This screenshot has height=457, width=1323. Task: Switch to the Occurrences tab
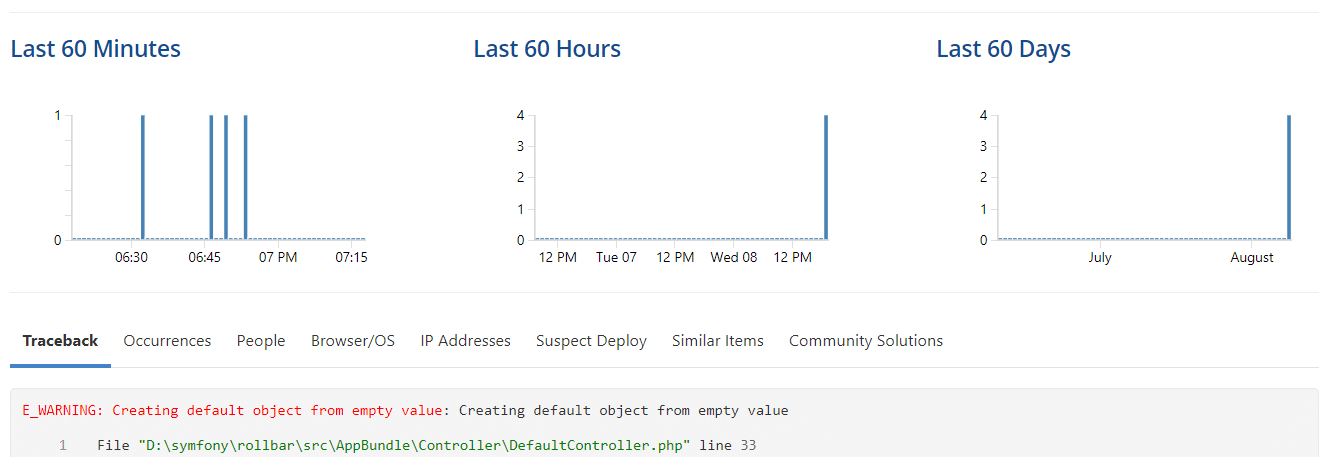pyautogui.click(x=167, y=341)
